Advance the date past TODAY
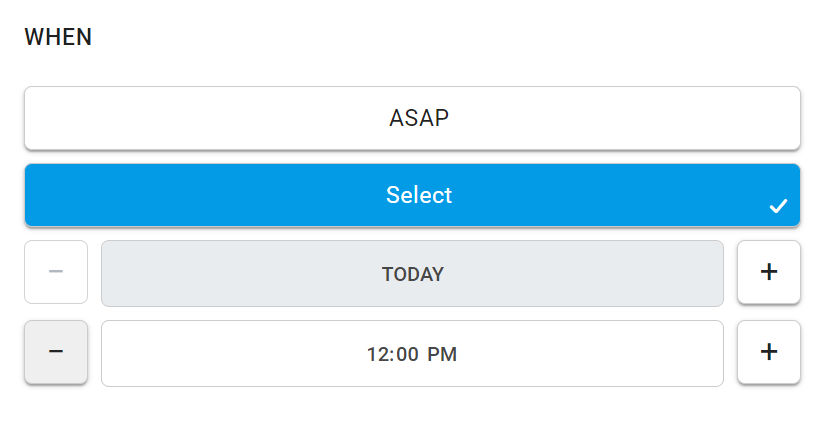Image resolution: width=822 pixels, height=422 pixels. [x=769, y=272]
